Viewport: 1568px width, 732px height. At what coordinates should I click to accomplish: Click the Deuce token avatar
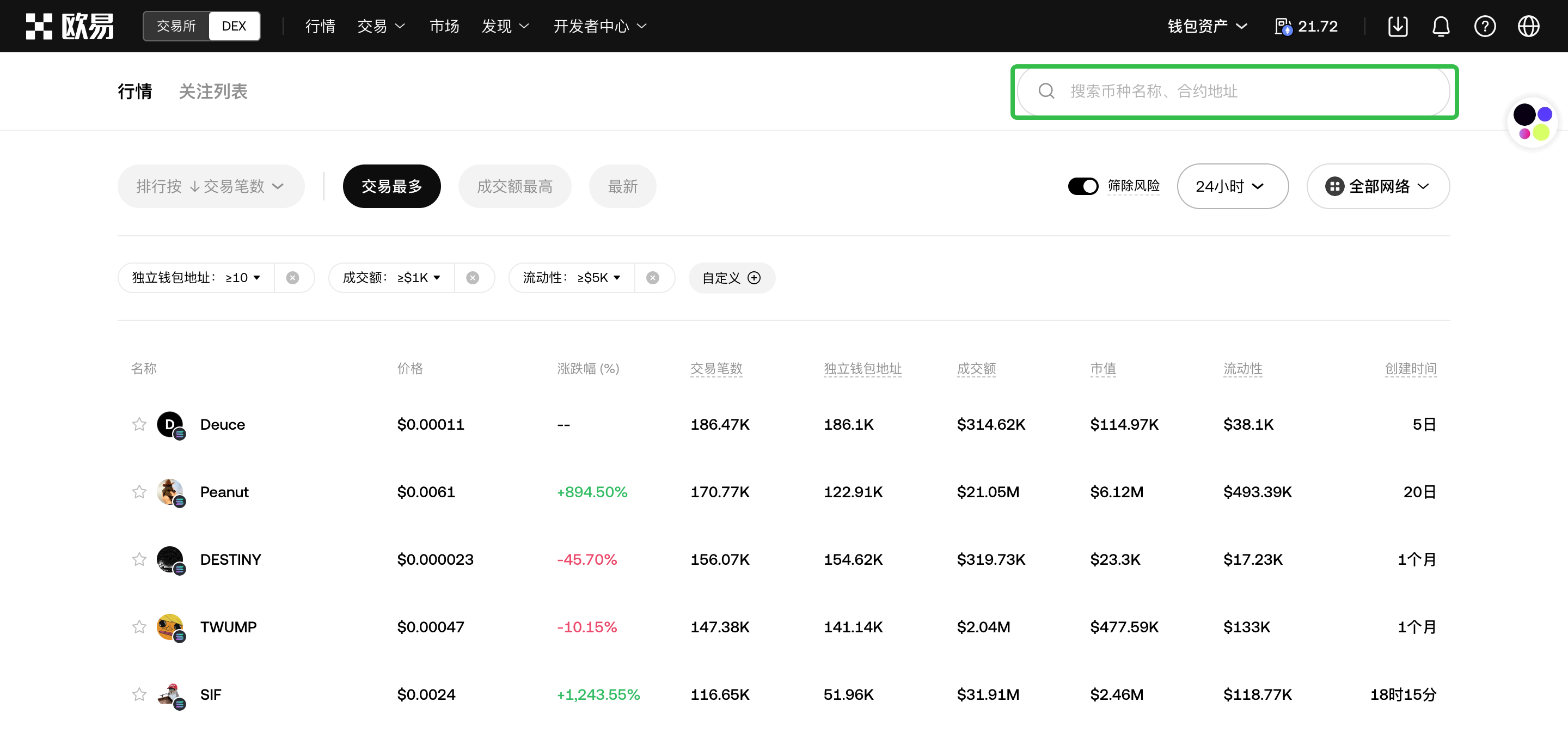(x=170, y=424)
